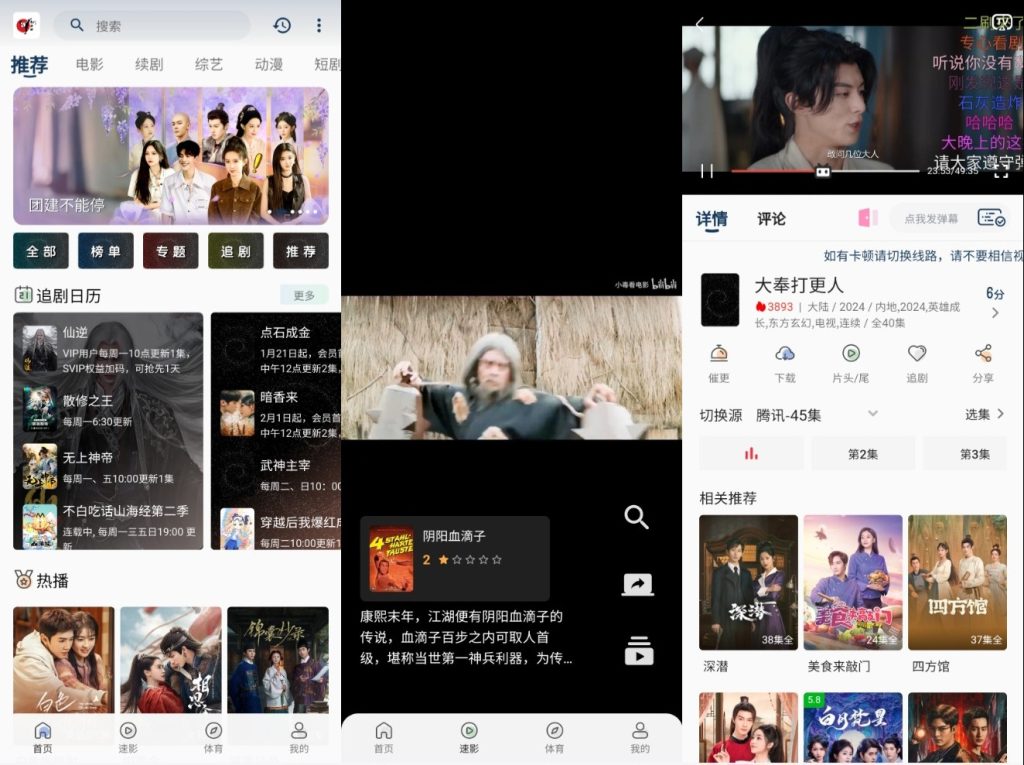Open details chevron under the 6分 rating
This screenshot has height=765, width=1024.
click(x=995, y=313)
